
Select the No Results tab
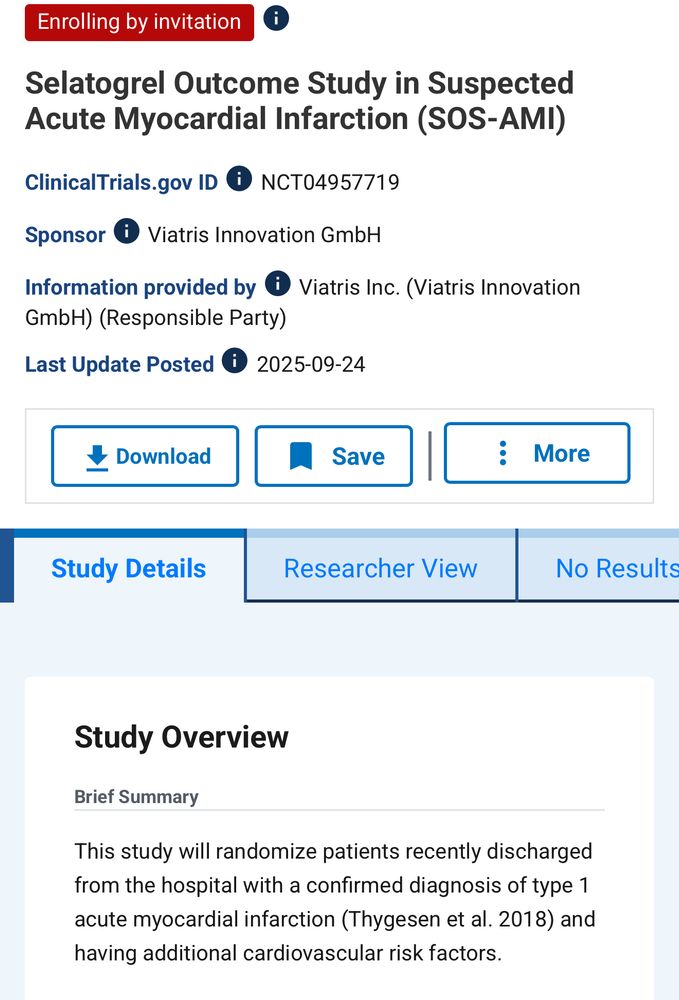pos(599,568)
